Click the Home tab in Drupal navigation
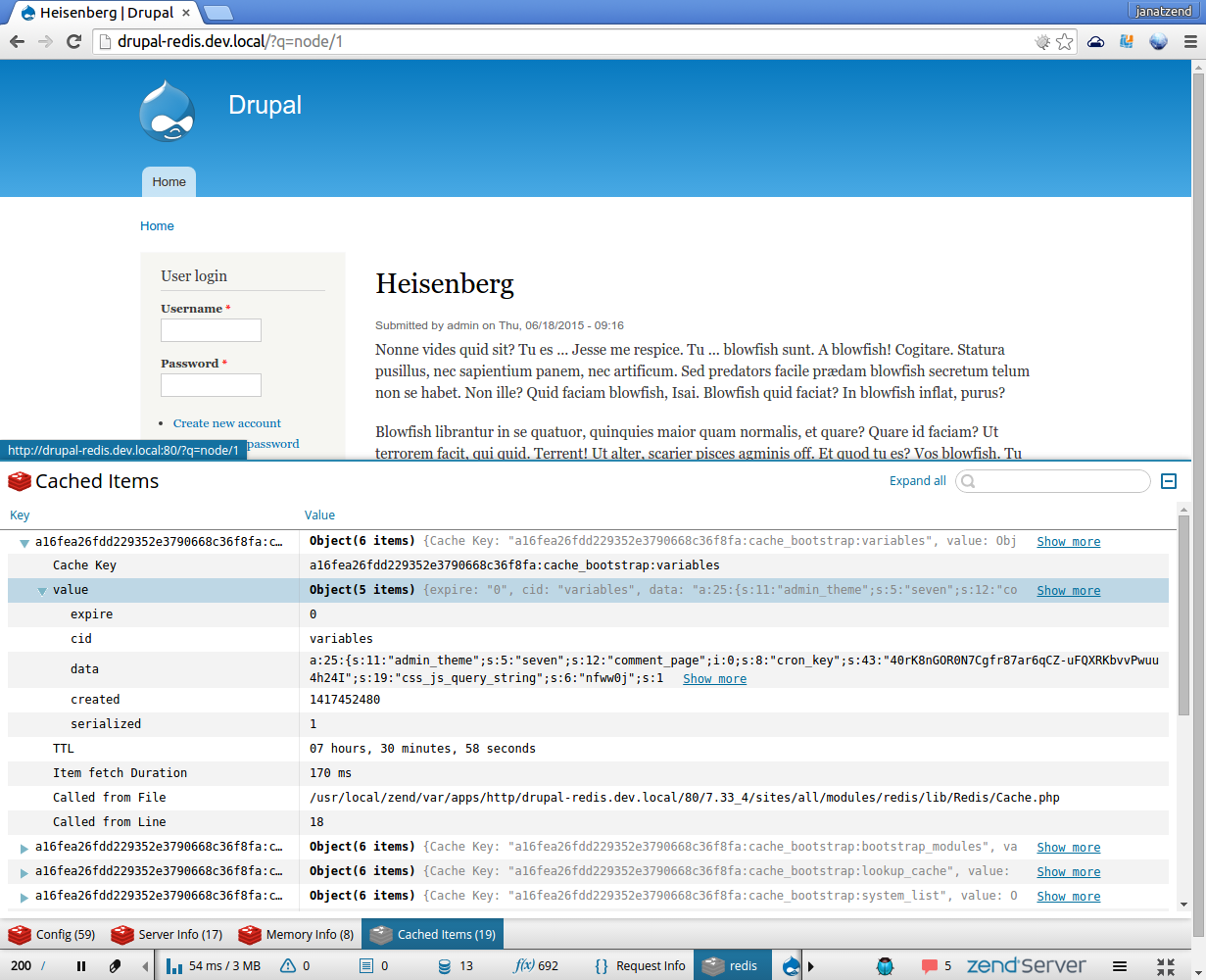 click(169, 181)
